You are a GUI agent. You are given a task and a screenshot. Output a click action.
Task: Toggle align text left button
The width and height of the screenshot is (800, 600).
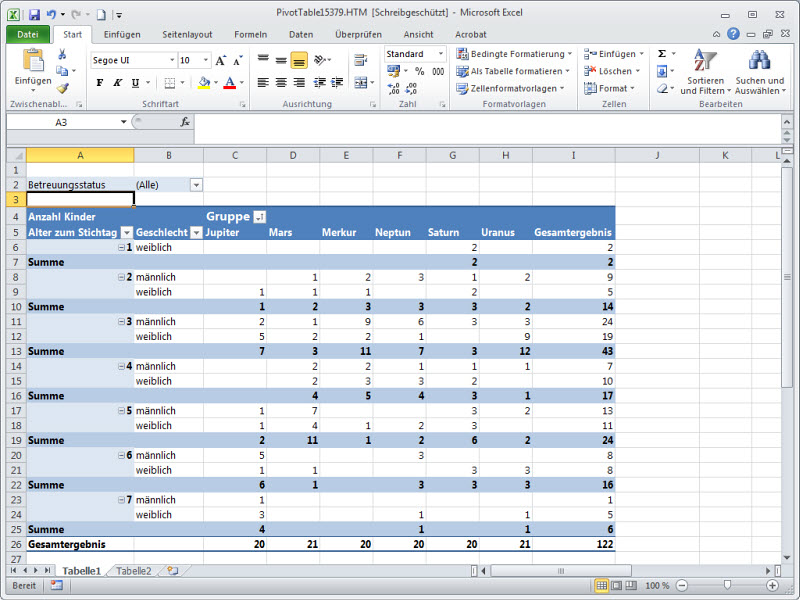tap(263, 83)
